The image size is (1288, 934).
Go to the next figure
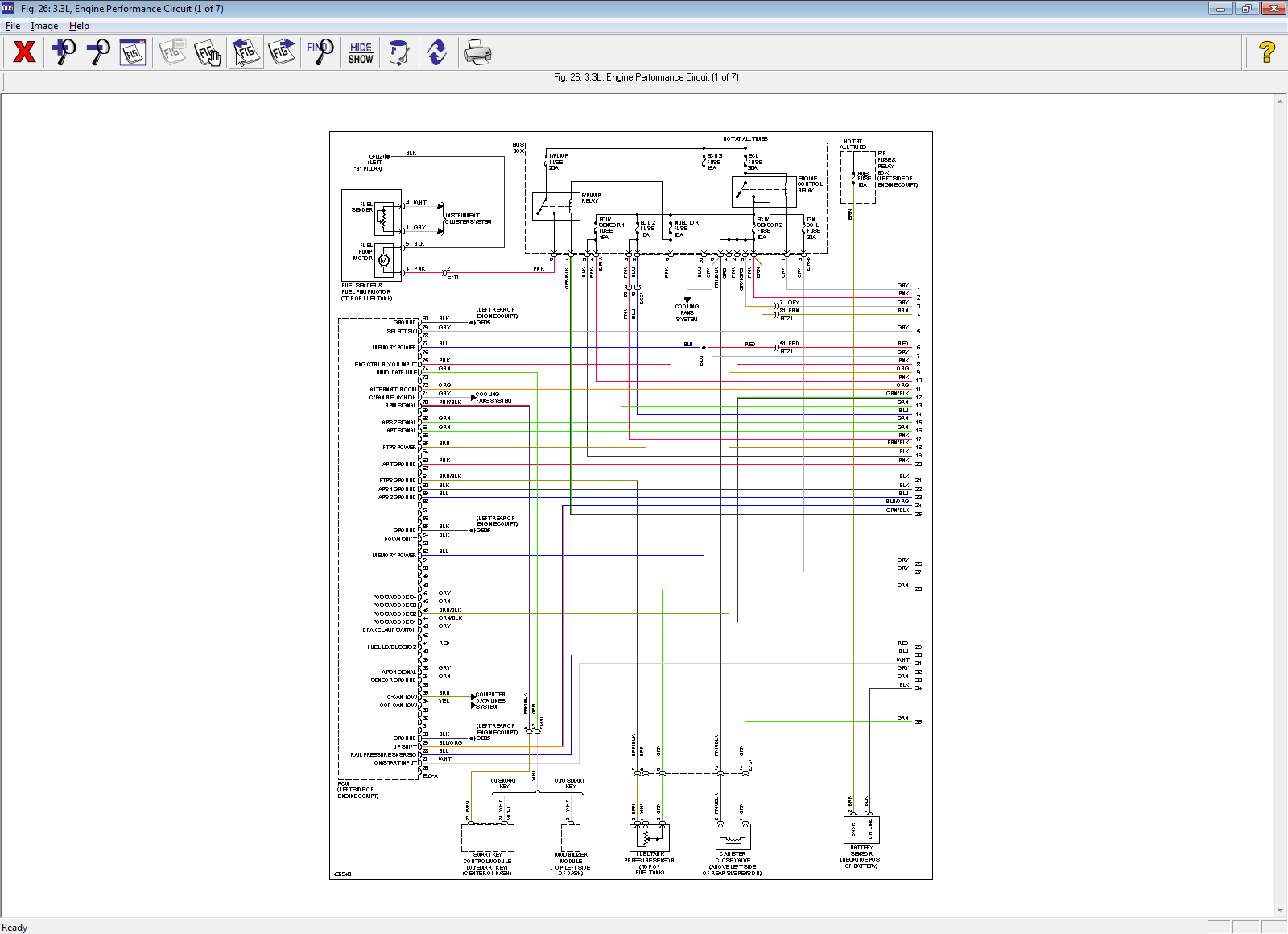pyautogui.click(x=282, y=52)
